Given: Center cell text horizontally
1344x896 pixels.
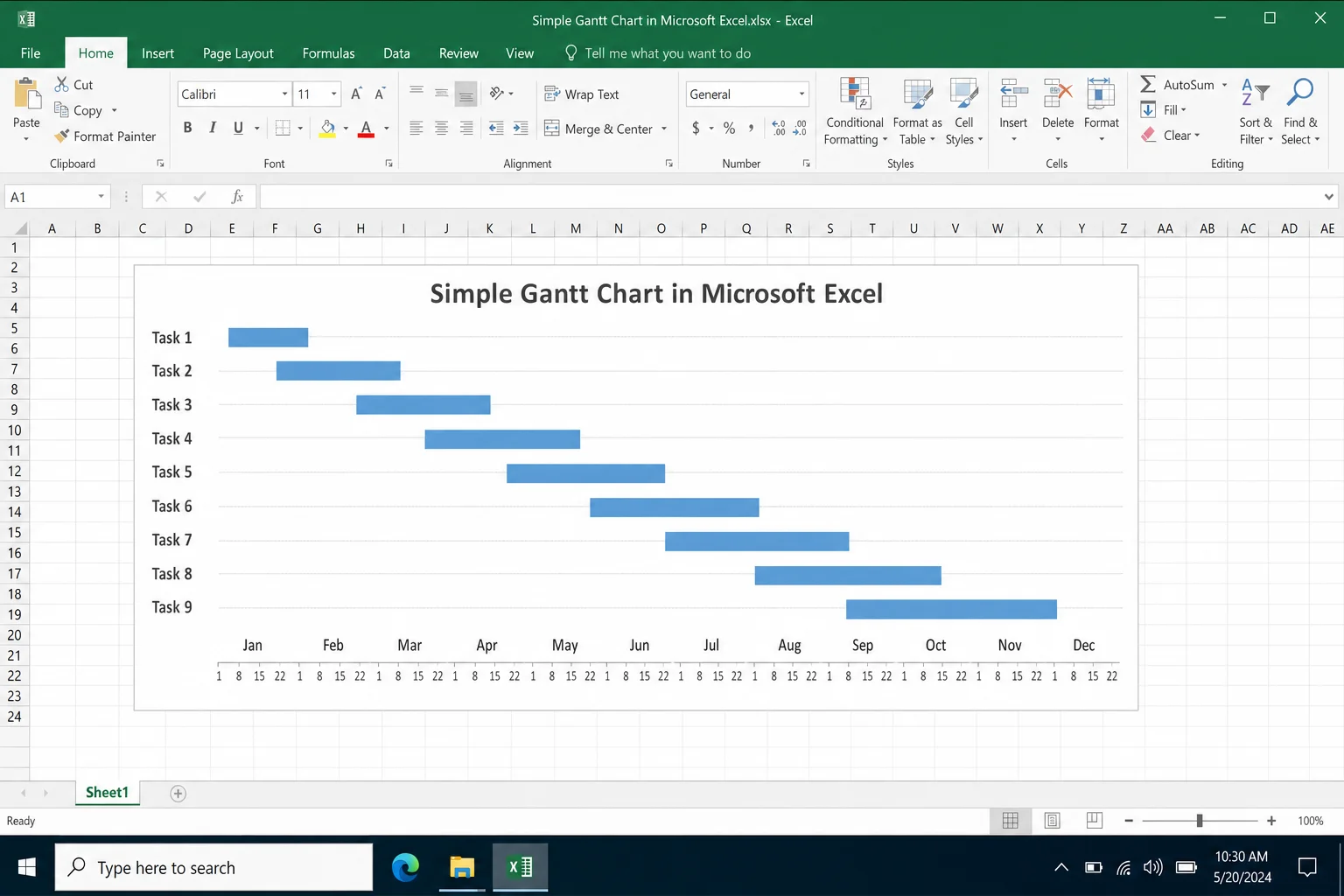Looking at the screenshot, I should 442,128.
